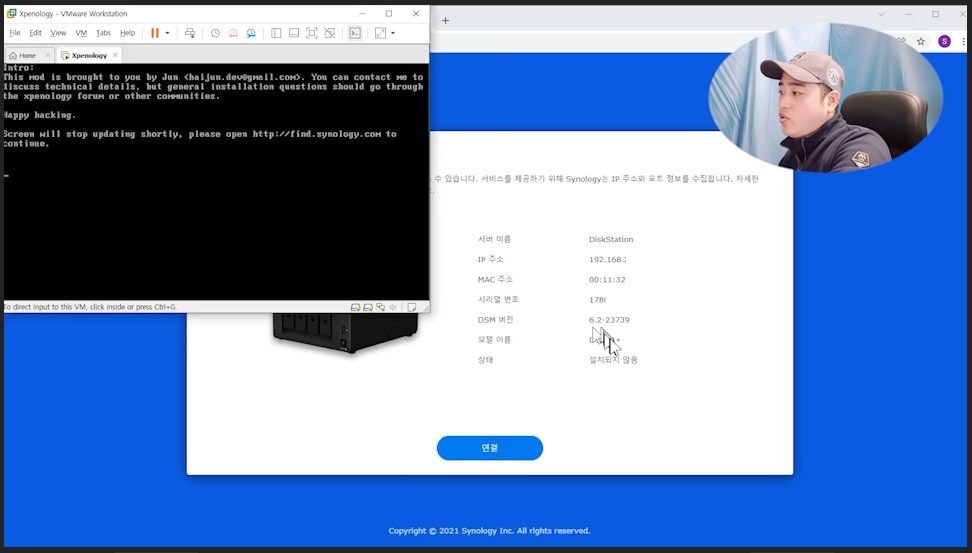Image resolution: width=972 pixels, height=553 pixels.
Task: Click the DiskStation server name value
Action: (x=611, y=239)
